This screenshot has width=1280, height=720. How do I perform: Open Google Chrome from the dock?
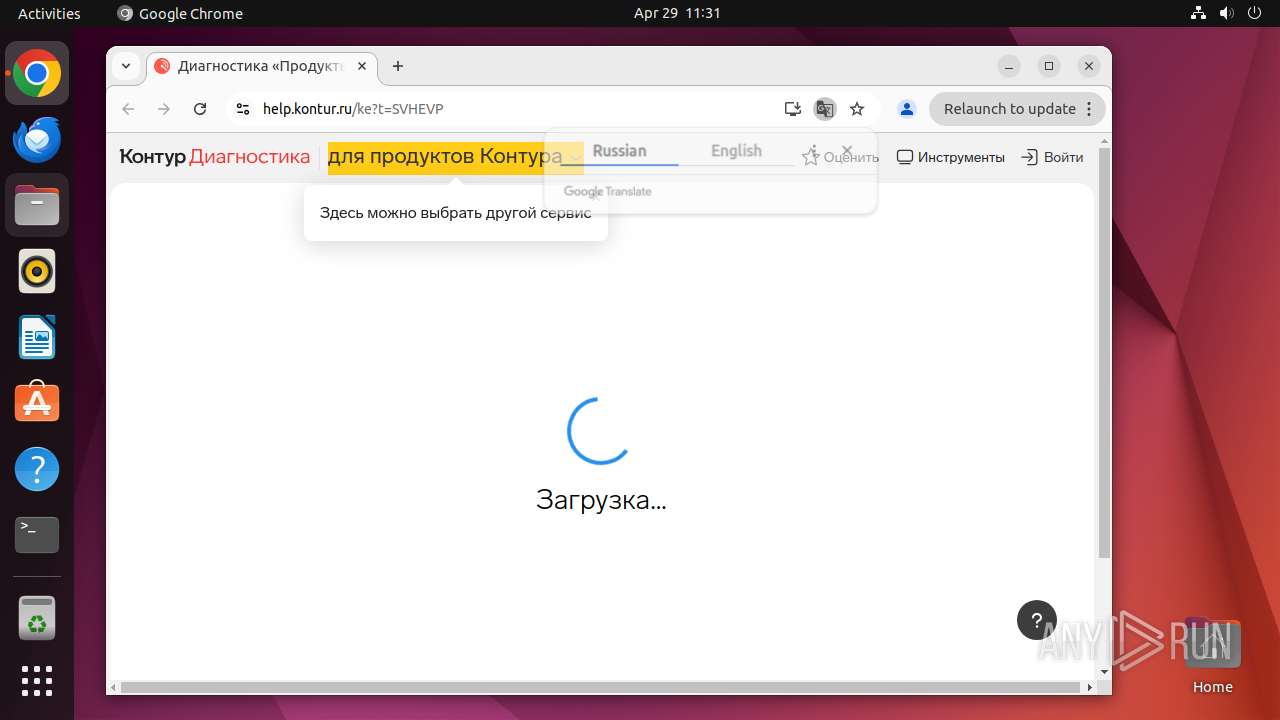[37, 73]
